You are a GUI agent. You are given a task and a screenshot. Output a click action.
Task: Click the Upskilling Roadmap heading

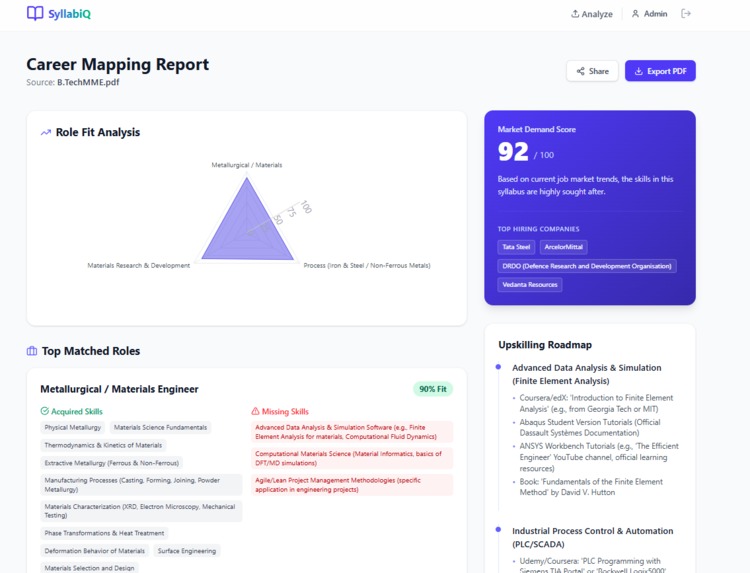point(545,345)
